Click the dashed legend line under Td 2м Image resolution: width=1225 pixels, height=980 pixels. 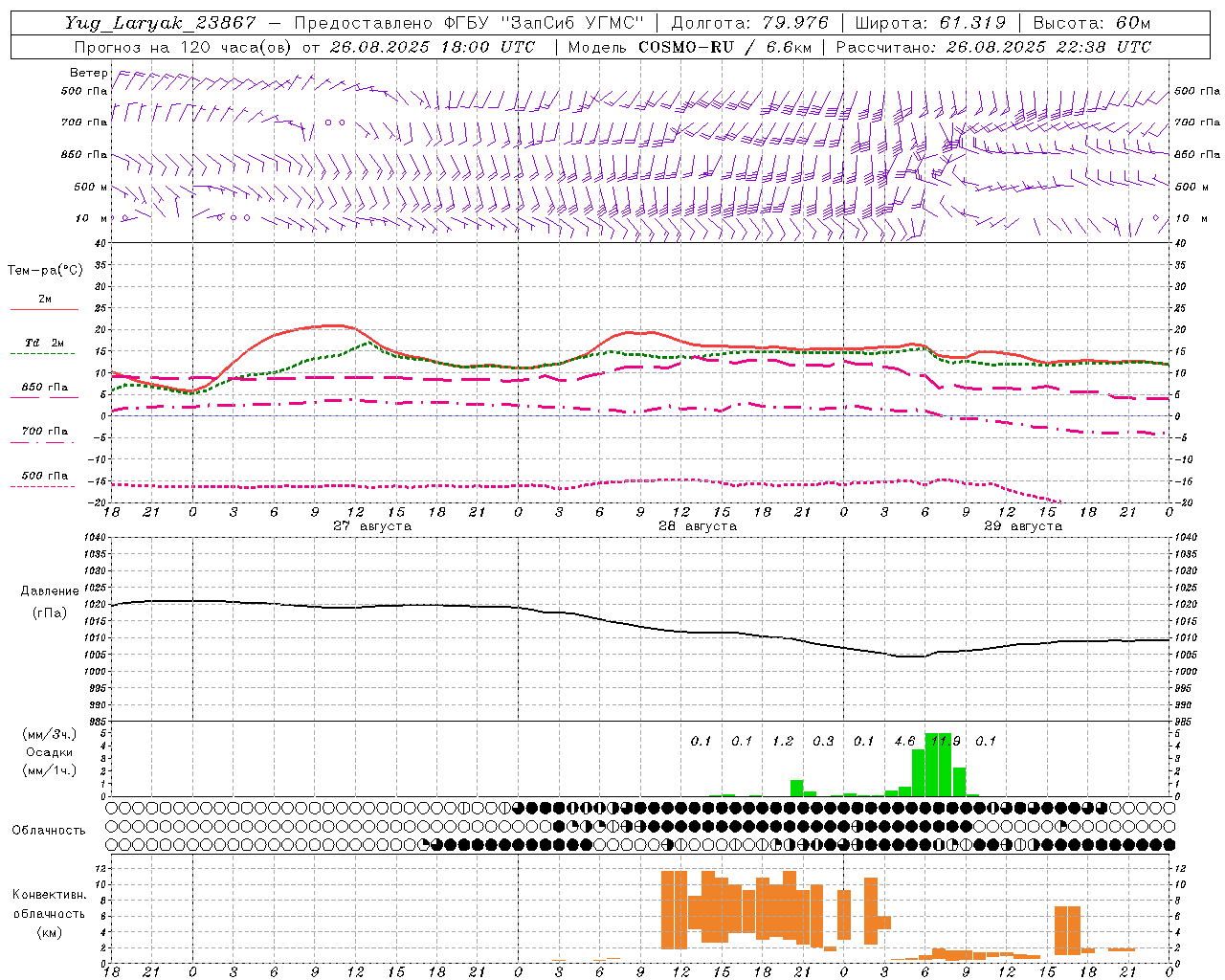pos(43,354)
